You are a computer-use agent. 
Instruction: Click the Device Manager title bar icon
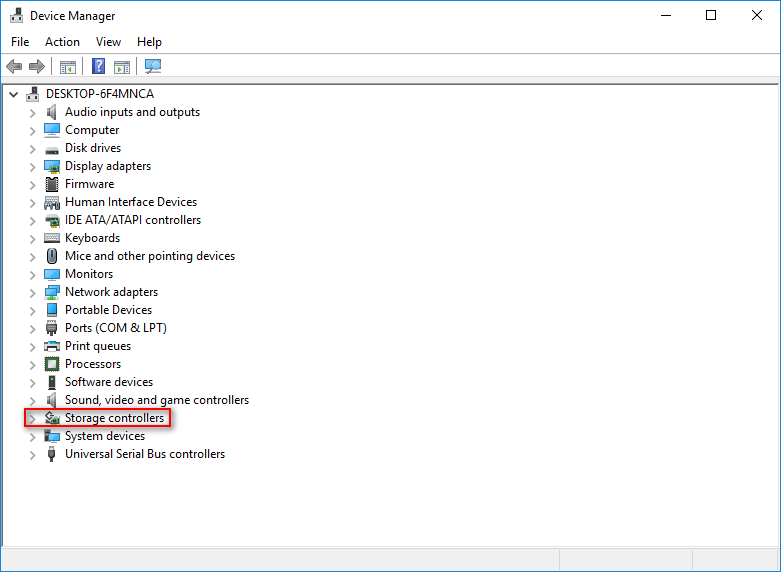tap(16, 15)
